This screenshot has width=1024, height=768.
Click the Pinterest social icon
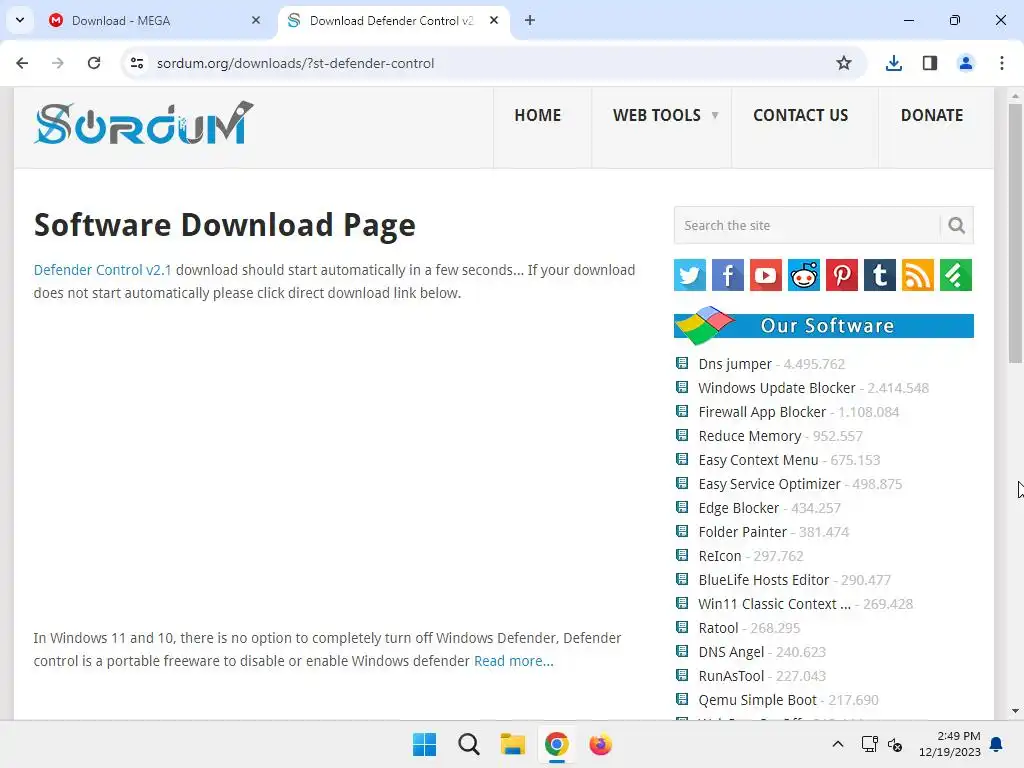(x=842, y=275)
